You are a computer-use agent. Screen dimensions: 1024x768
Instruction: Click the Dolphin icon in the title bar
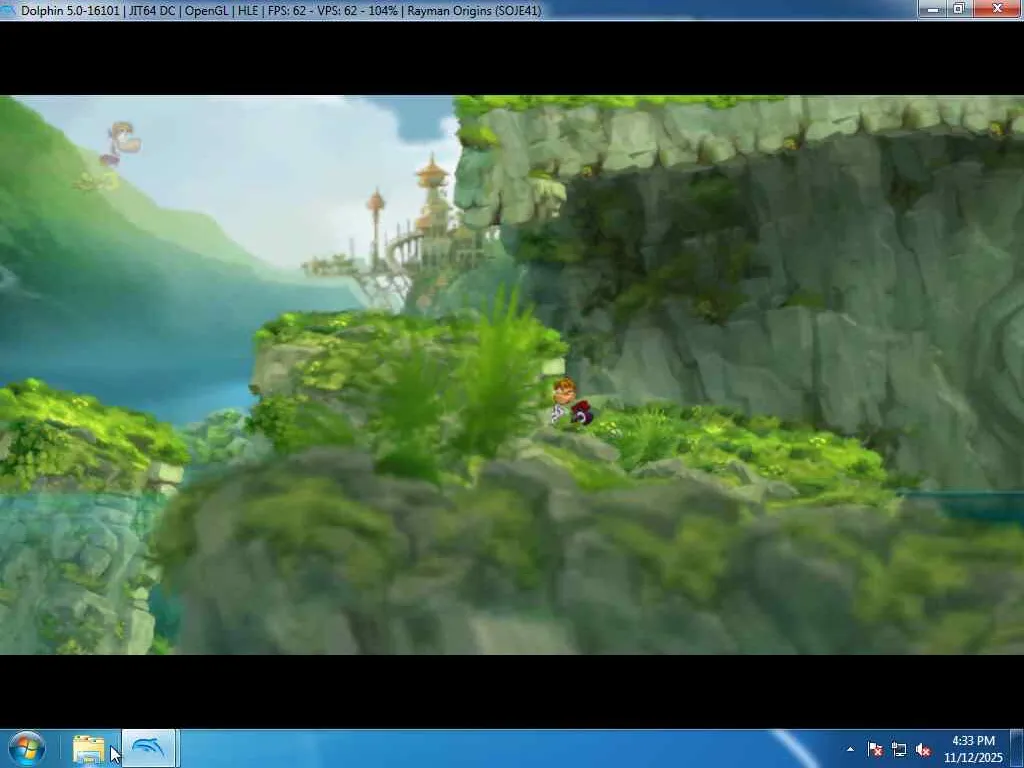(x=8, y=10)
